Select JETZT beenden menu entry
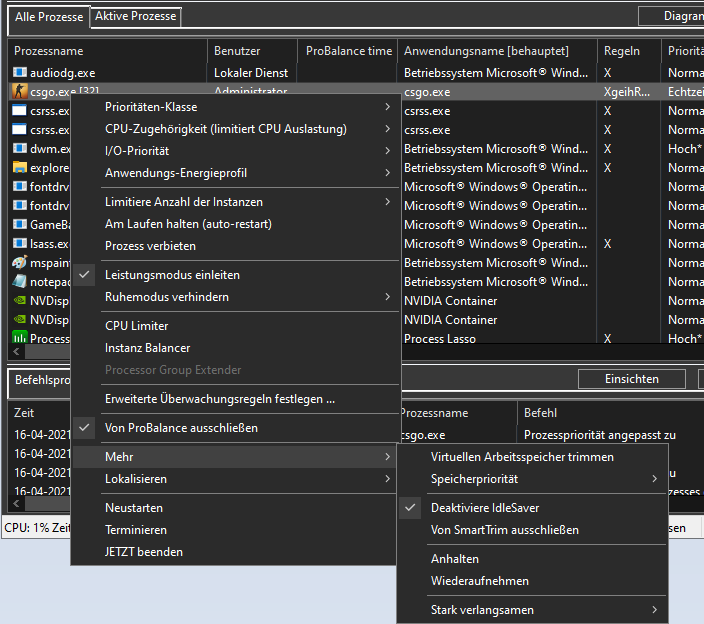Image resolution: width=704 pixels, height=624 pixels. click(234, 552)
